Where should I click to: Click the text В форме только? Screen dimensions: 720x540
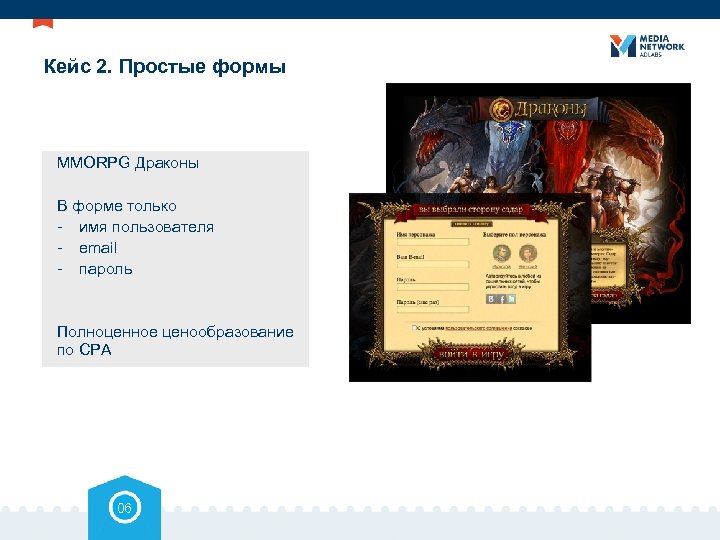point(117,206)
